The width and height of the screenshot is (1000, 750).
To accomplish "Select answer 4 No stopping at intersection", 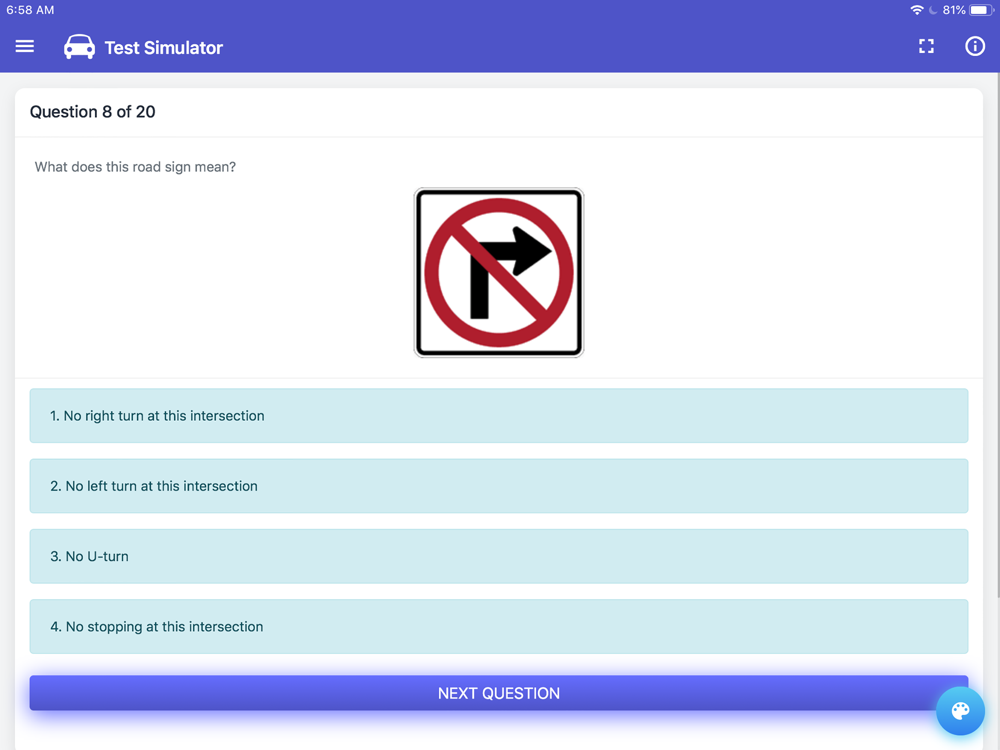I will coord(499,626).
